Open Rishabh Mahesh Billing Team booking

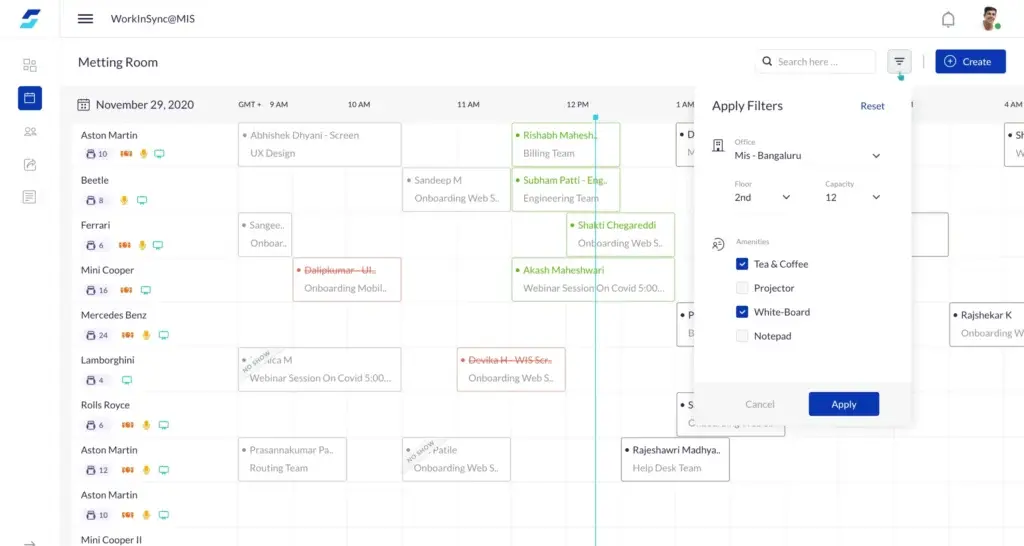[566, 144]
